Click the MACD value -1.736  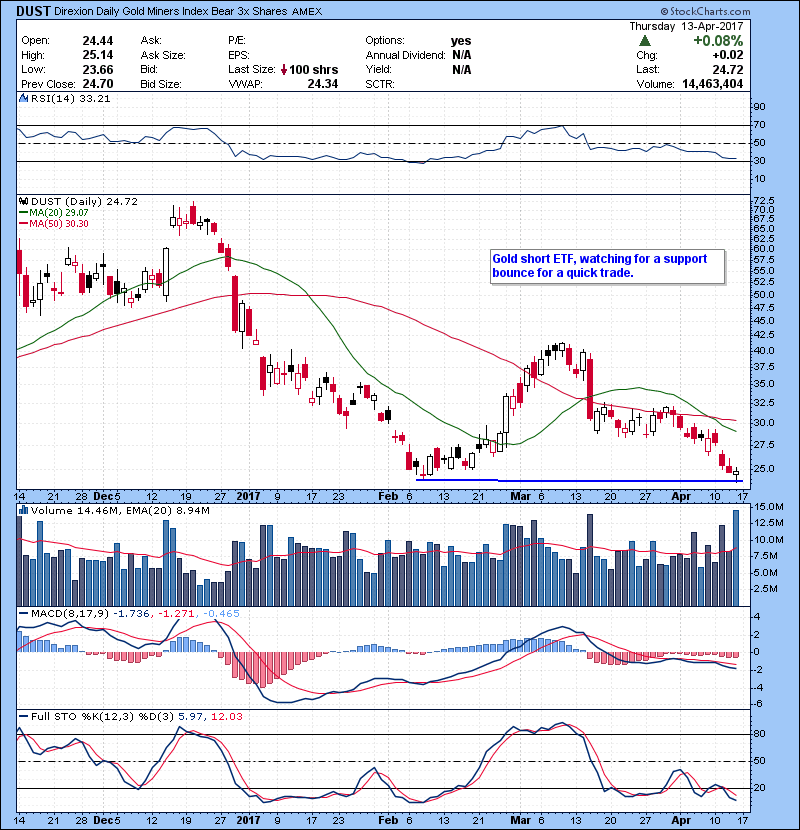pyautogui.click(x=131, y=614)
